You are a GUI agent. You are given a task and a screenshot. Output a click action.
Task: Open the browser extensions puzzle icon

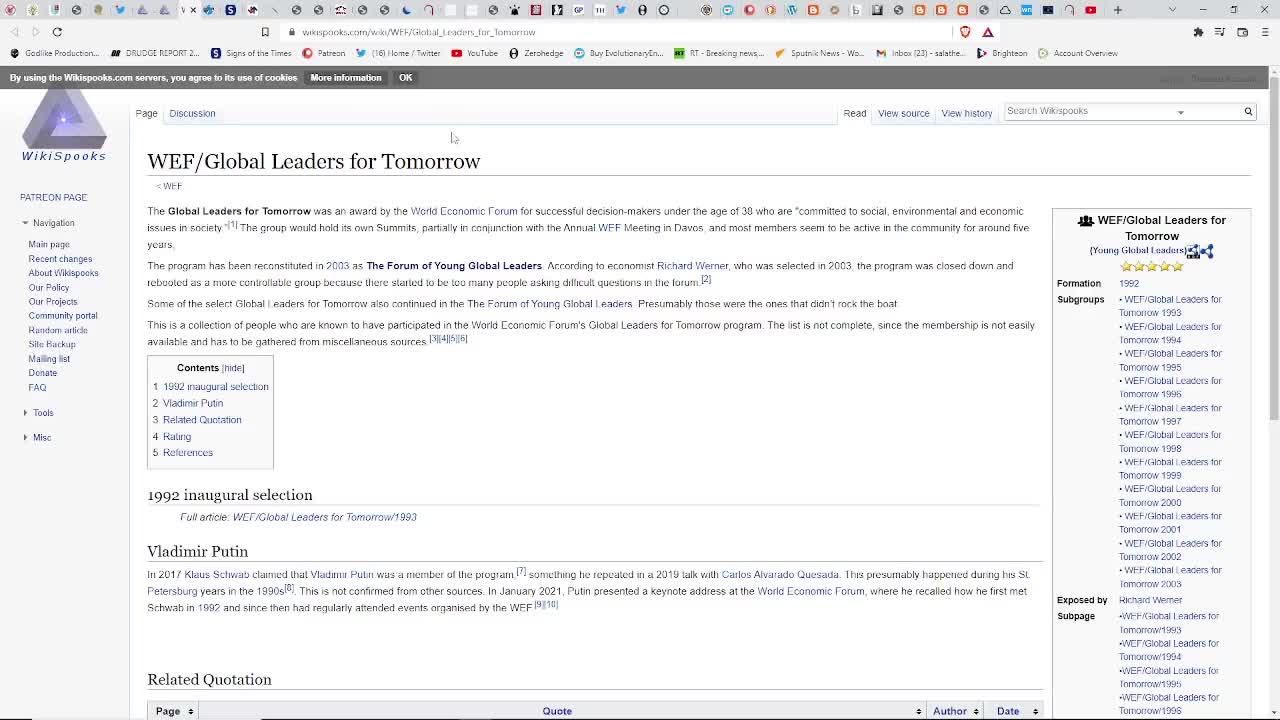1198,32
